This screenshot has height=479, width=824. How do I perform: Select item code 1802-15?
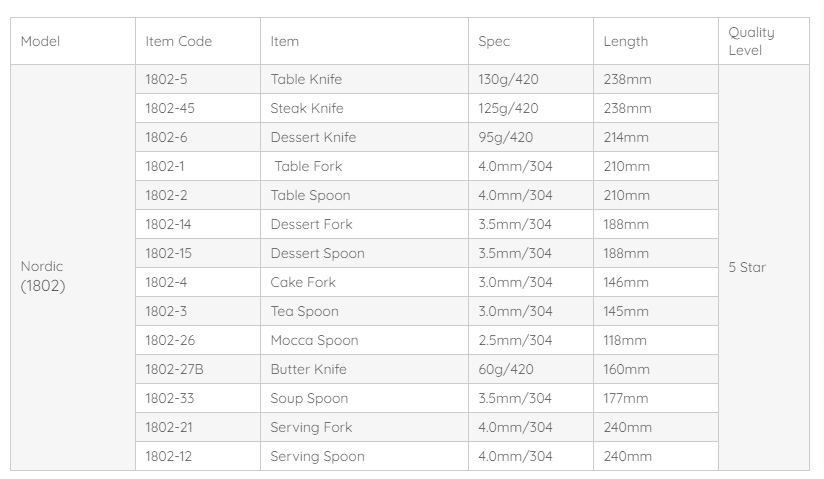(168, 253)
